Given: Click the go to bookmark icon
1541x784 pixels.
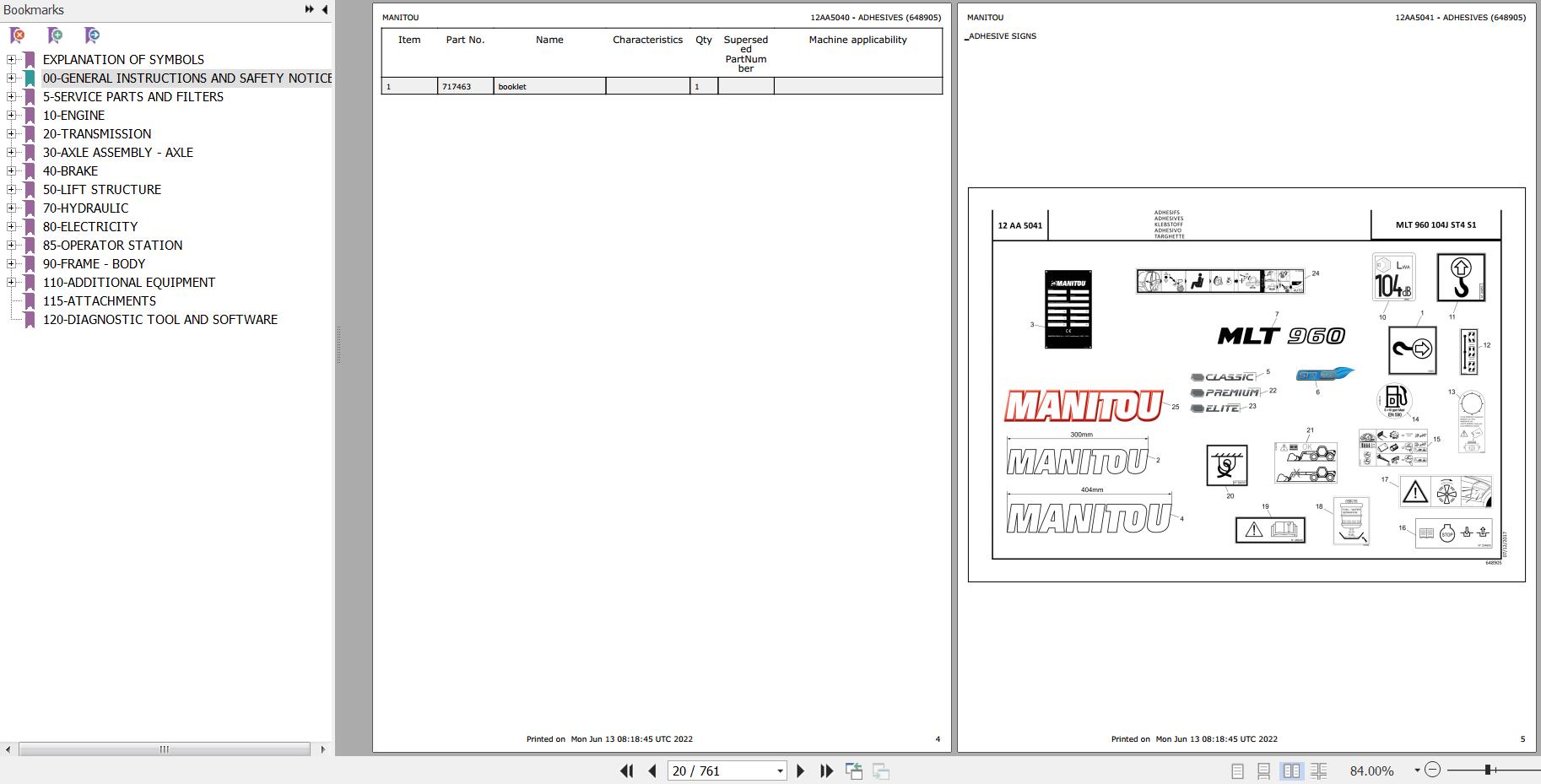Looking at the screenshot, I should click(92, 35).
